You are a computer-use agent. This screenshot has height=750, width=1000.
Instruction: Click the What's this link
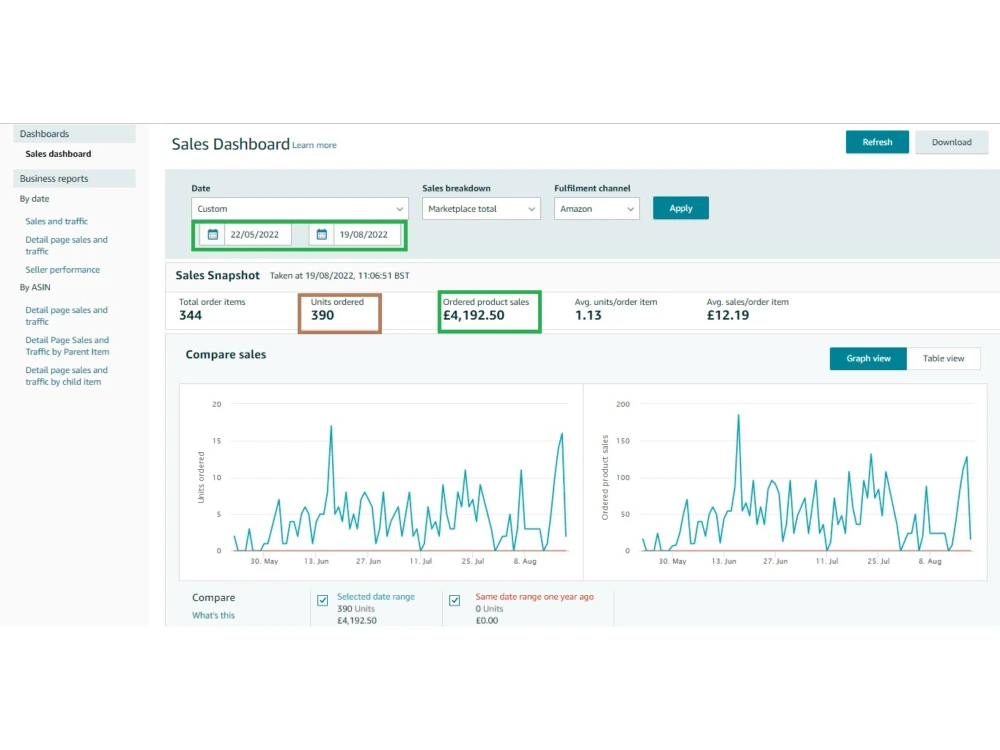(213, 615)
